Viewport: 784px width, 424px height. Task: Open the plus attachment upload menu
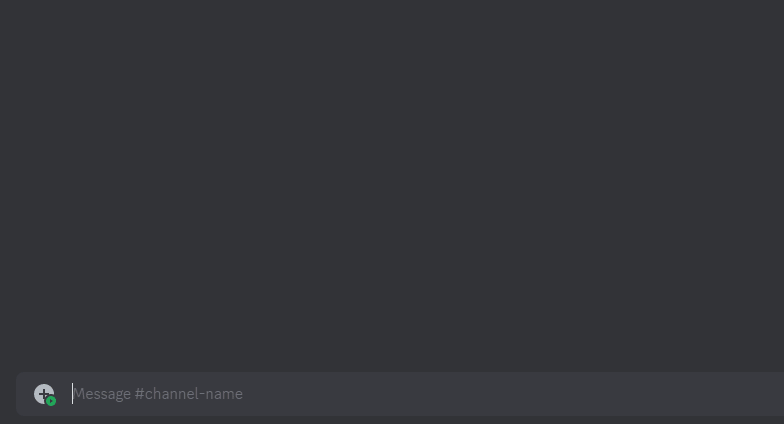tap(44, 394)
